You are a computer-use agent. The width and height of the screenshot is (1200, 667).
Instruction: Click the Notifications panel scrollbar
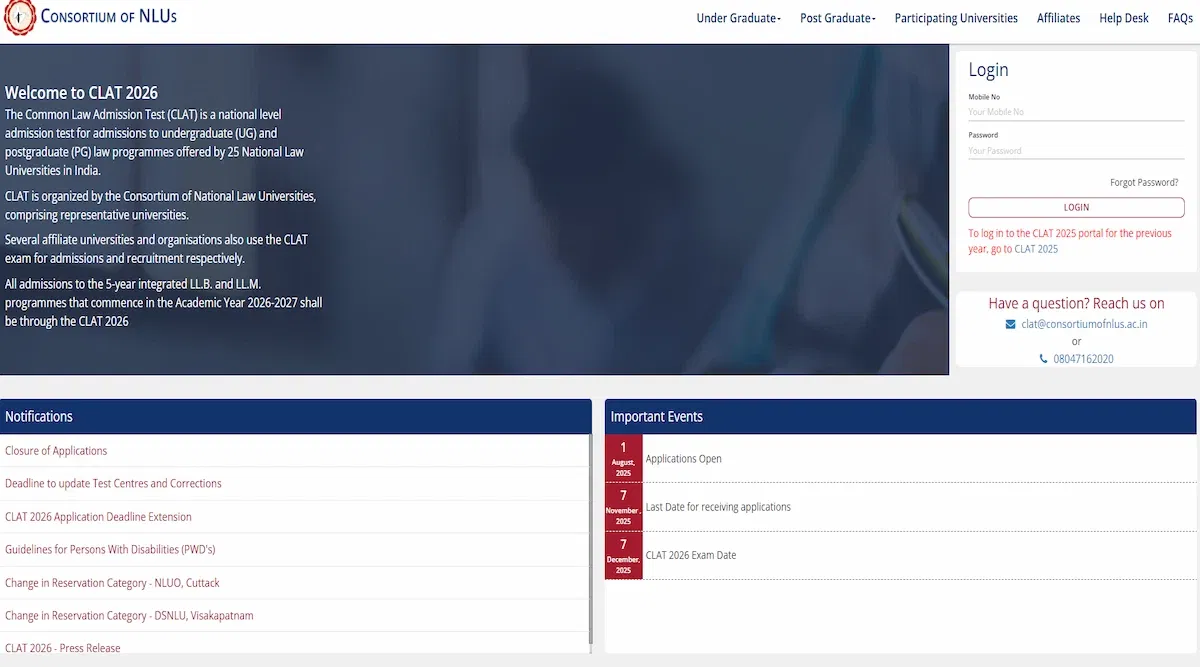tap(590, 540)
